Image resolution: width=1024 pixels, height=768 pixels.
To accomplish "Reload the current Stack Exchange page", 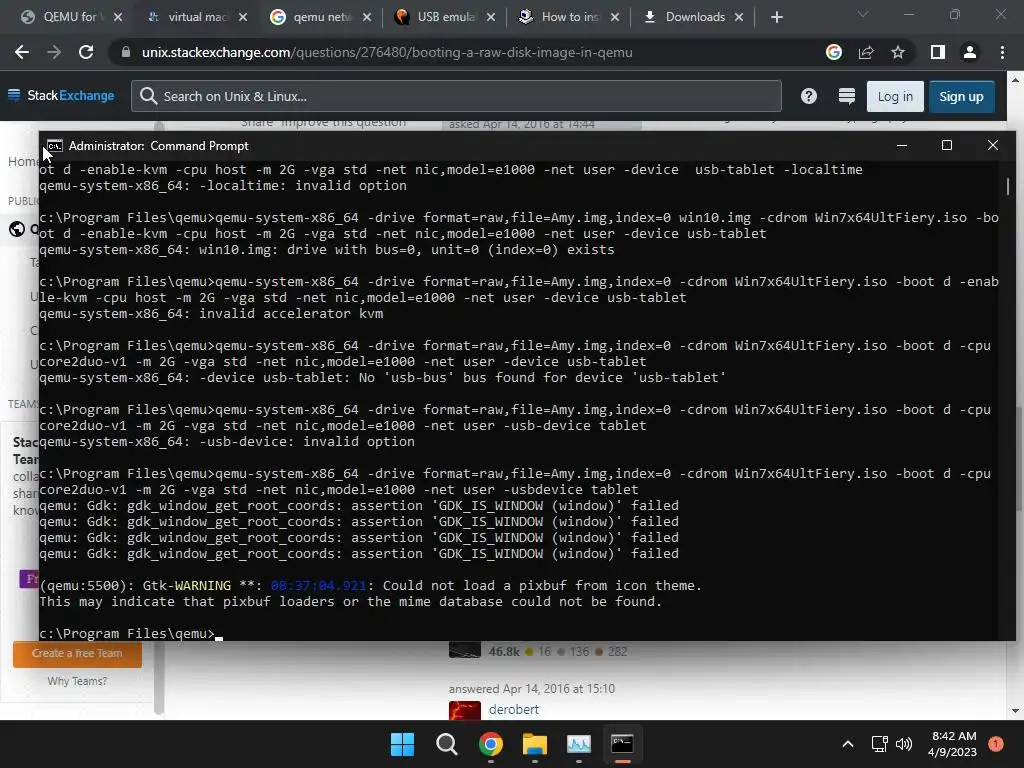I will (86, 52).
